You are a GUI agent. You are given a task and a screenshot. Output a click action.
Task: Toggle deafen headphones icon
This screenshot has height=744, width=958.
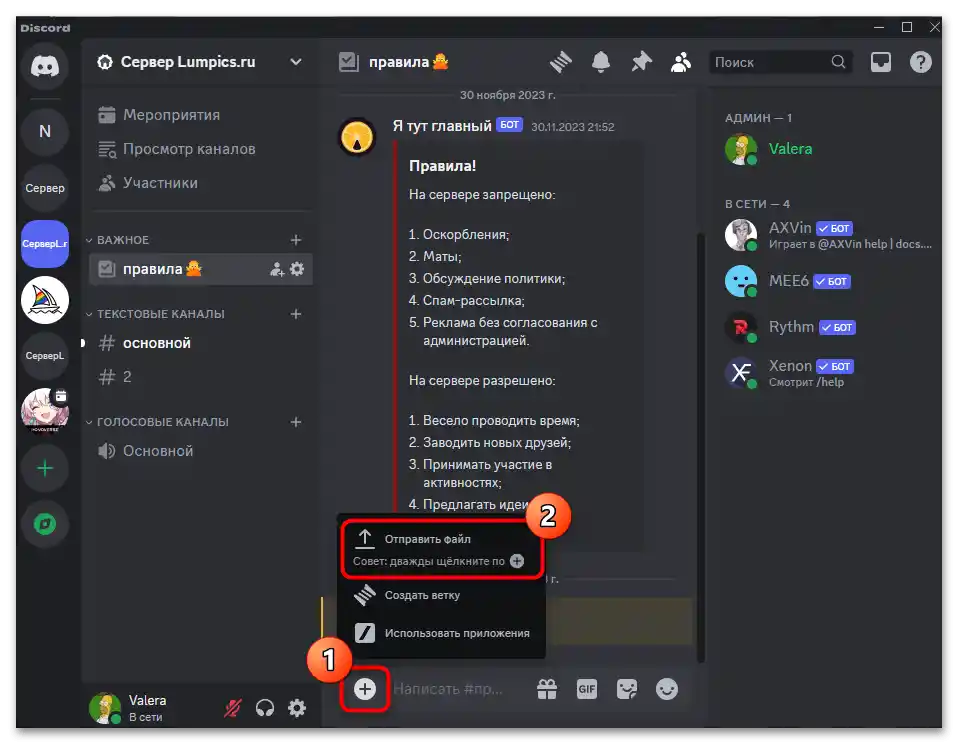[265, 708]
